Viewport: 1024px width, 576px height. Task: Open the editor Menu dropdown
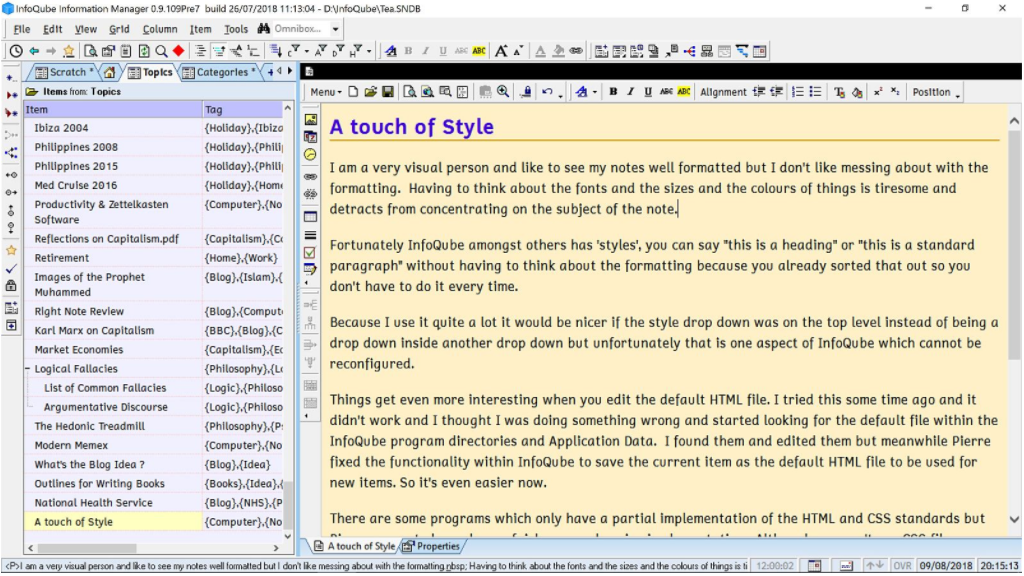(325, 92)
